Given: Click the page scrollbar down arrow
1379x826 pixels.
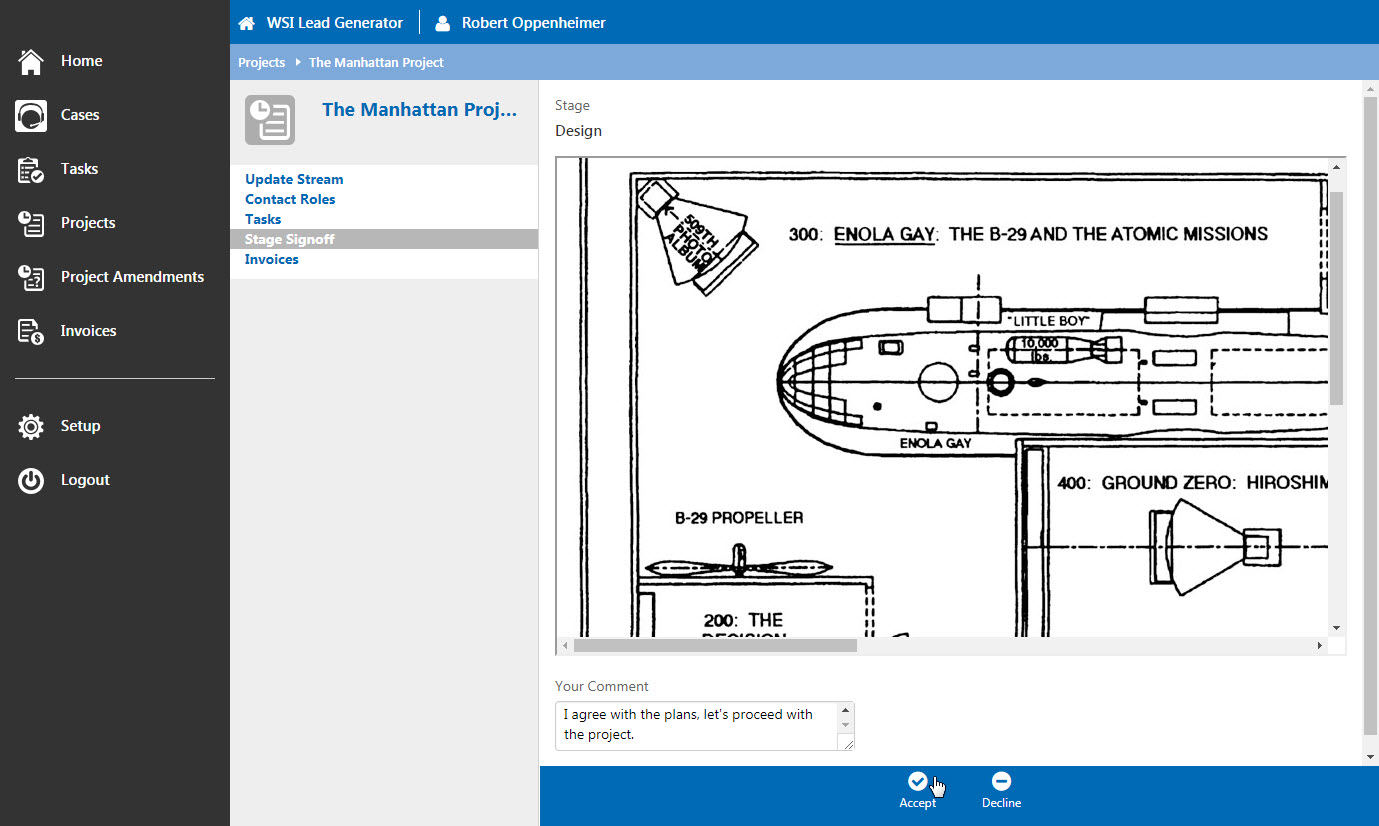Looking at the screenshot, I should click(x=1370, y=757).
